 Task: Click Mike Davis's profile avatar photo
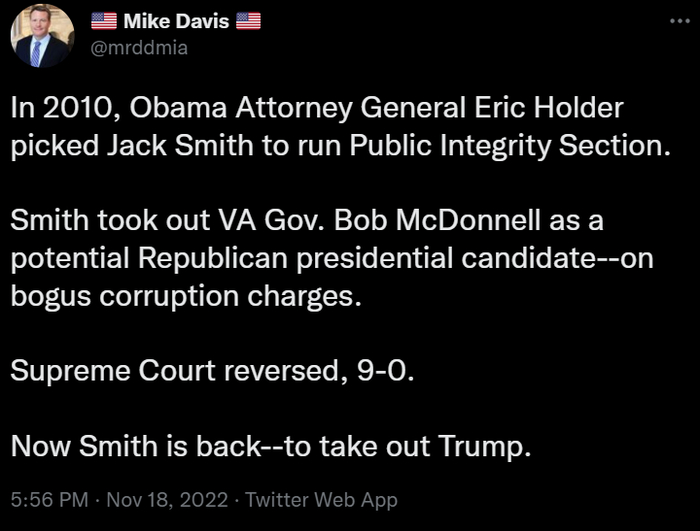(42, 36)
